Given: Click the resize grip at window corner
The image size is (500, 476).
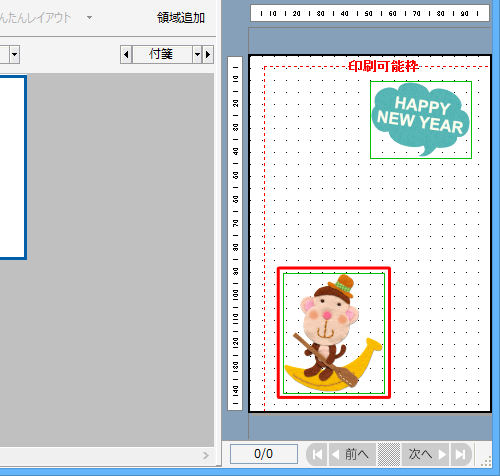Looking at the screenshot, I should click(486, 461).
